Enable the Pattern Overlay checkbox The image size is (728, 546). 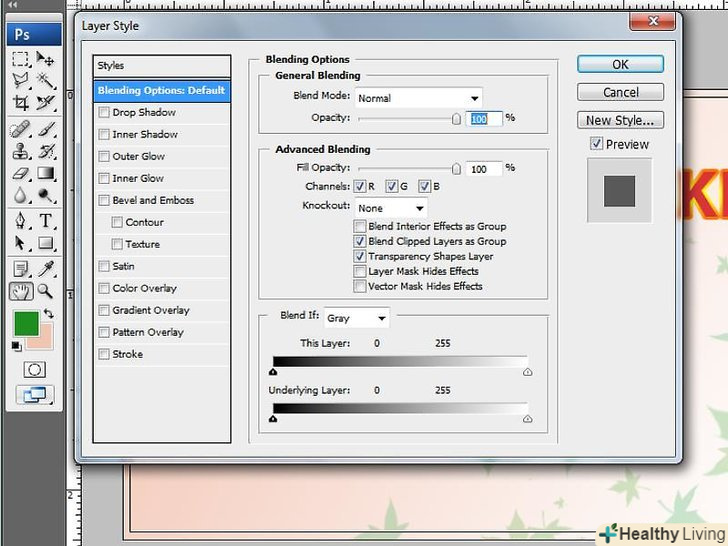pos(104,332)
